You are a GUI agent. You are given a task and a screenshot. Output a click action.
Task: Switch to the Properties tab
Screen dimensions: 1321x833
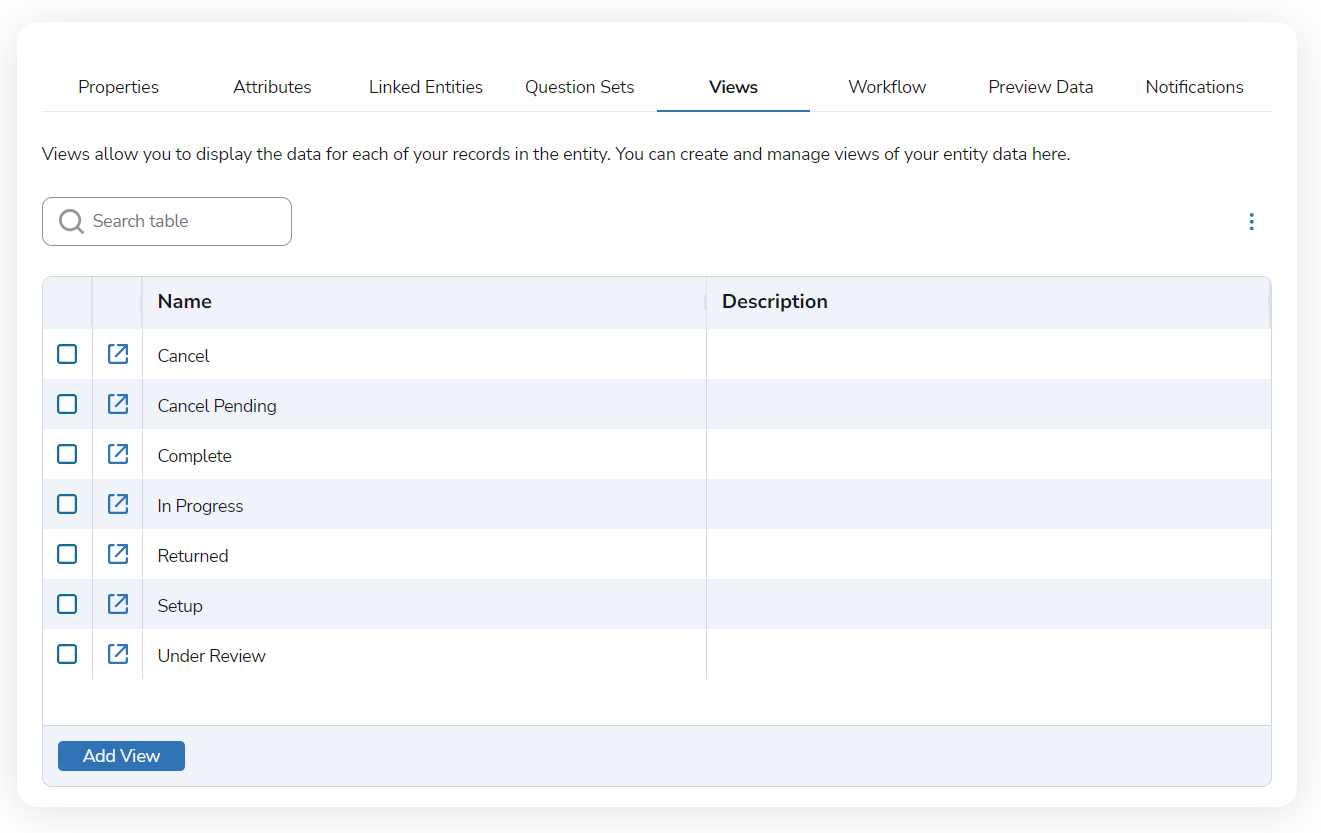coord(119,87)
